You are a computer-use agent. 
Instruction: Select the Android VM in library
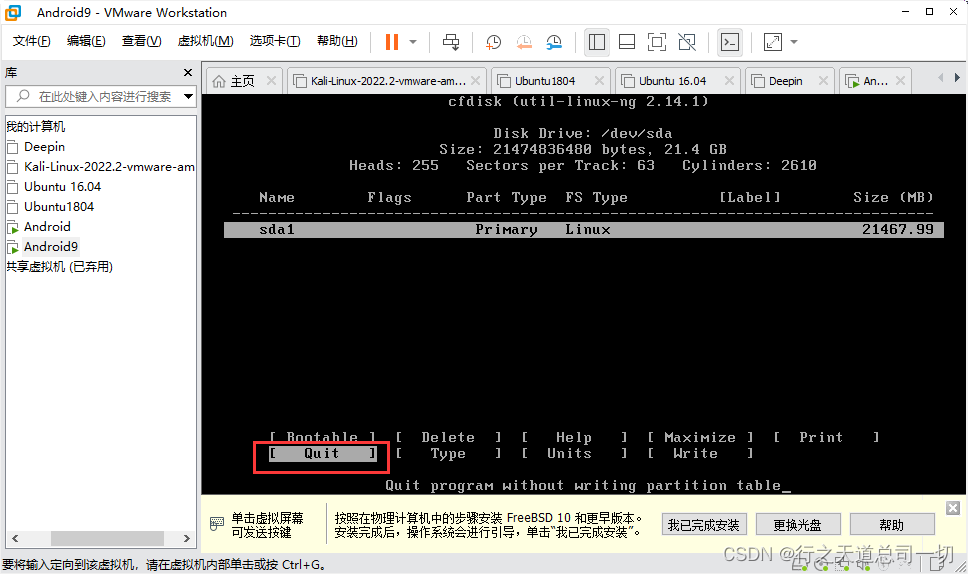coord(47,227)
